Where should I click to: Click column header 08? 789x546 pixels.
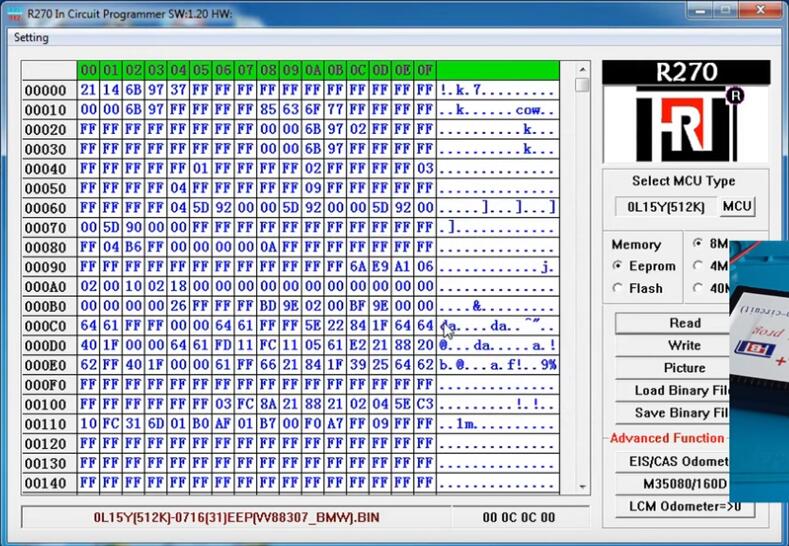click(268, 70)
